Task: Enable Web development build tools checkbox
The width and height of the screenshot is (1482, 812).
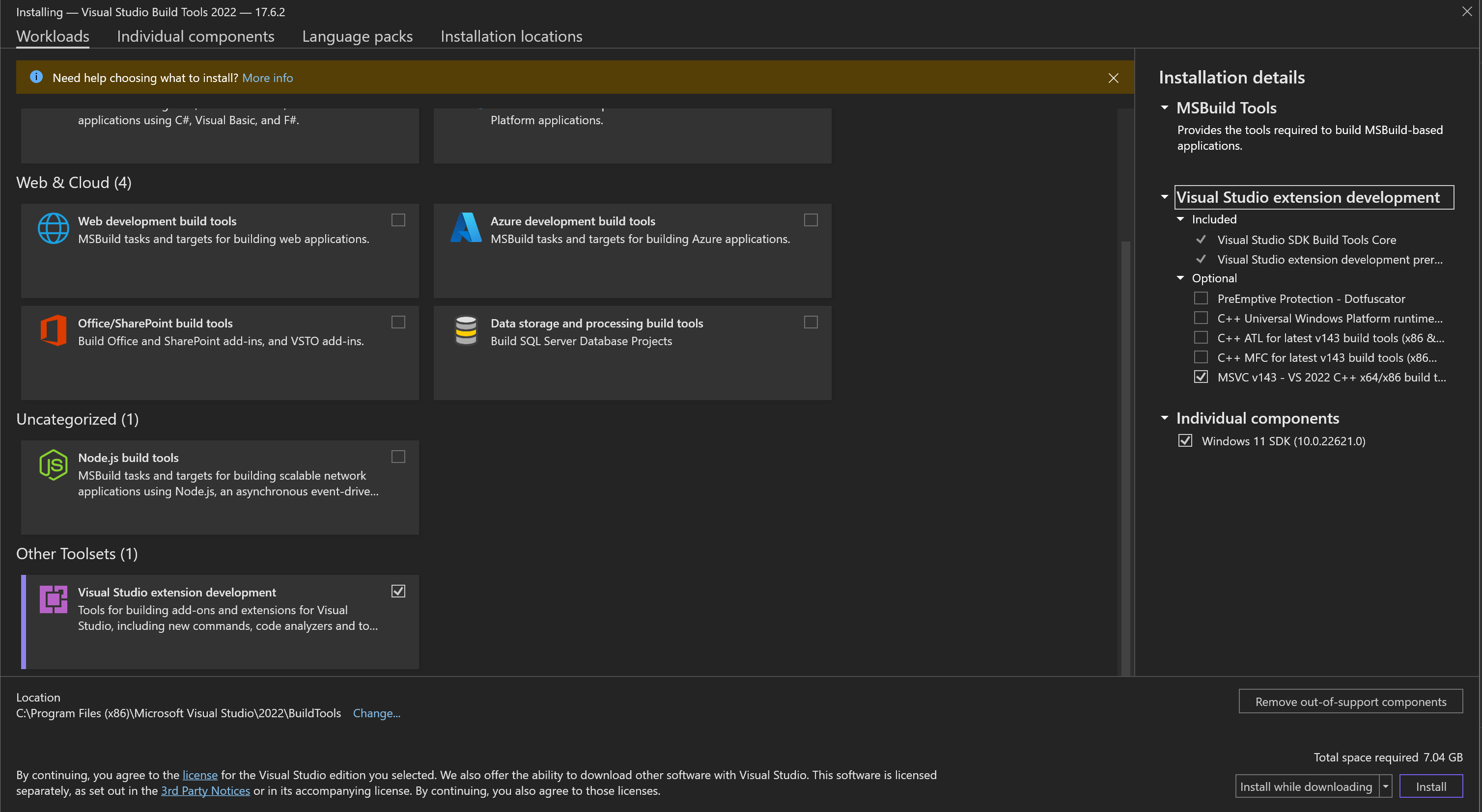Action: click(398, 220)
